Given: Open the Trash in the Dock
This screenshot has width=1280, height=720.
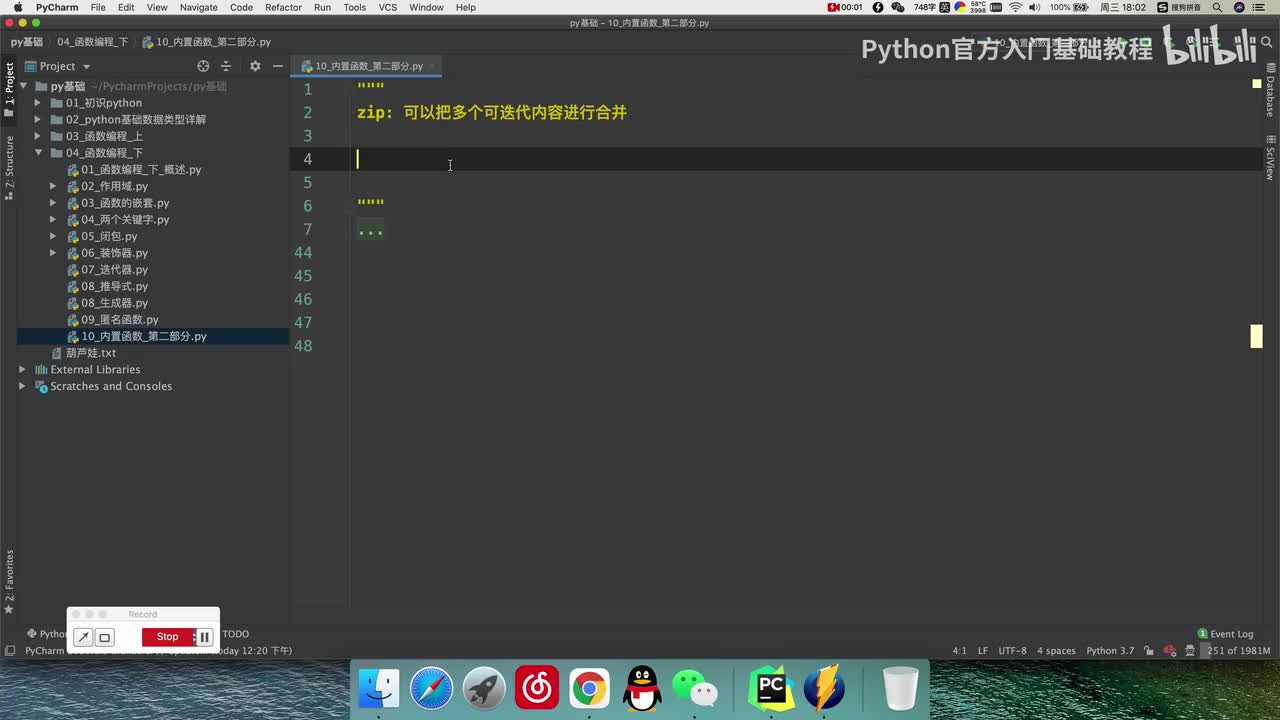Looking at the screenshot, I should [x=901, y=689].
